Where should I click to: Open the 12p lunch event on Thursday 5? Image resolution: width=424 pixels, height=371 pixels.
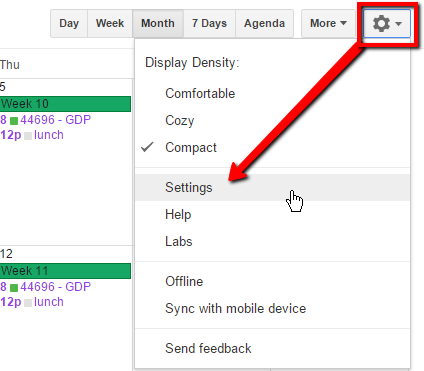tap(32, 135)
